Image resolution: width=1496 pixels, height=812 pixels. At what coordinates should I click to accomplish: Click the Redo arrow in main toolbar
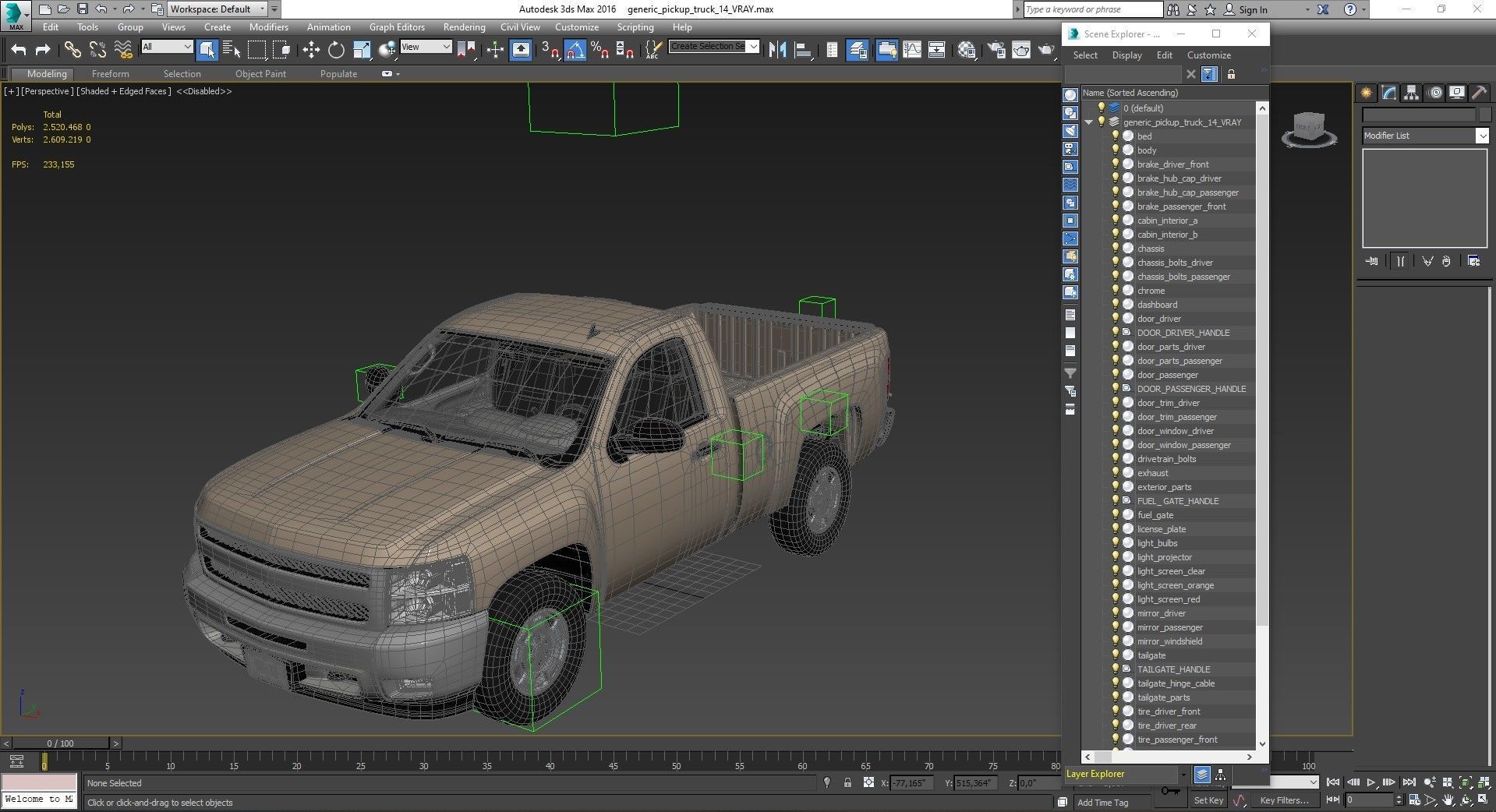[43, 50]
